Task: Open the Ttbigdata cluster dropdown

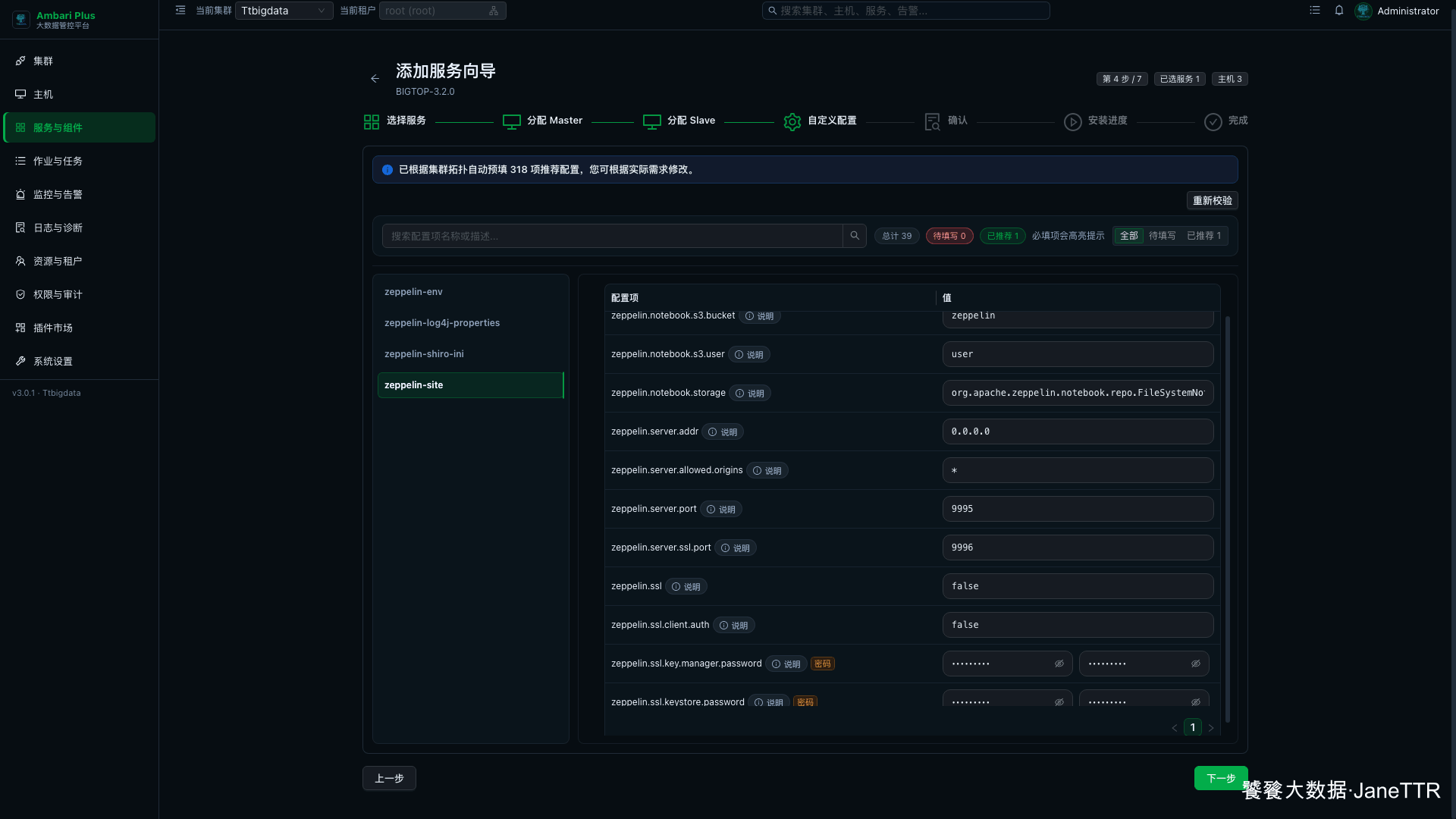Action: (x=284, y=11)
